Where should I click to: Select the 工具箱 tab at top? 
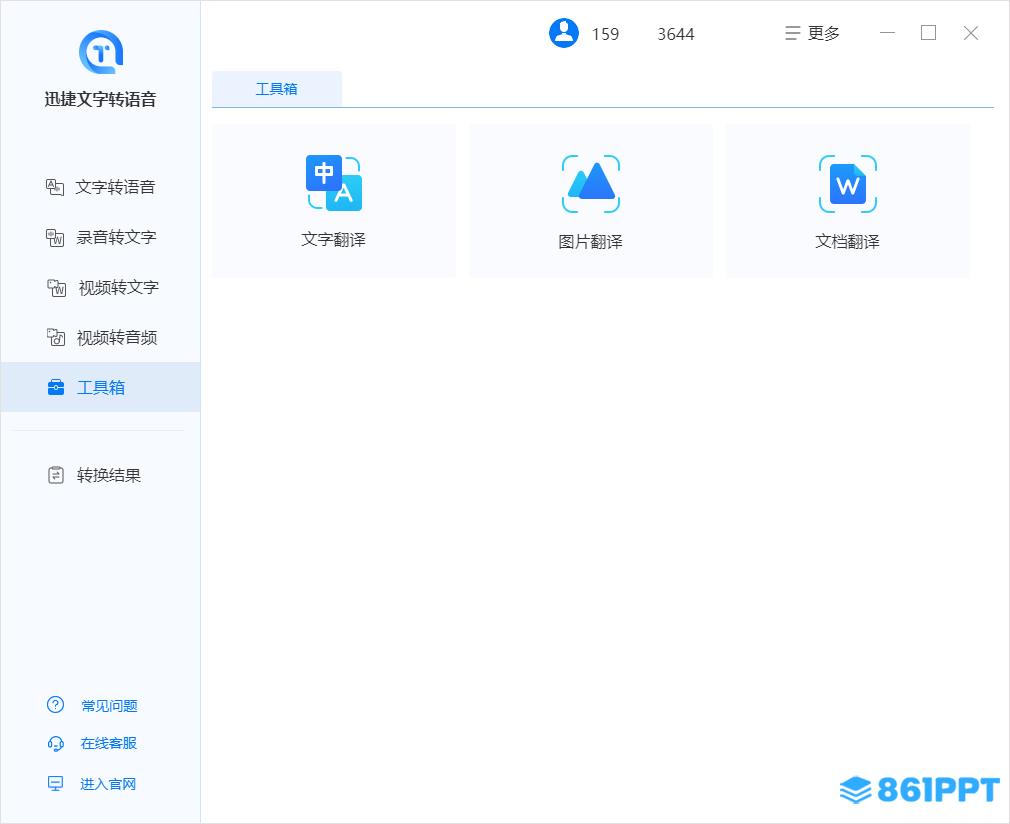click(x=277, y=89)
